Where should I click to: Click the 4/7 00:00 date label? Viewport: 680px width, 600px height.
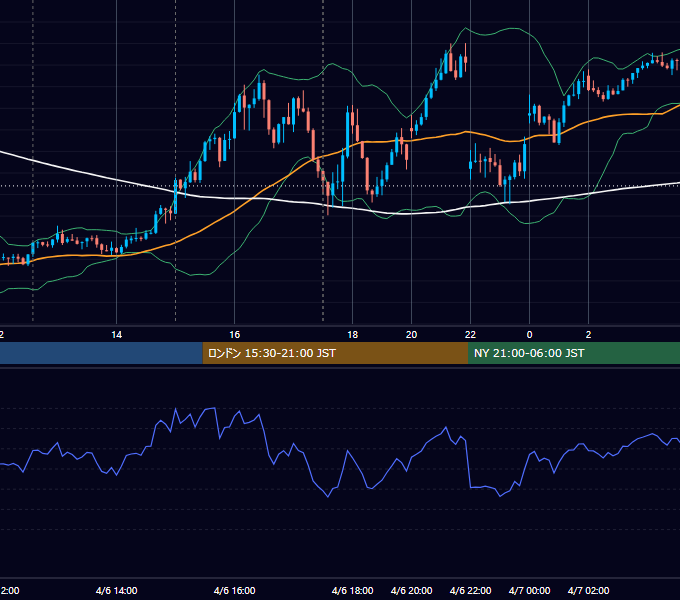pyautogui.click(x=530, y=590)
